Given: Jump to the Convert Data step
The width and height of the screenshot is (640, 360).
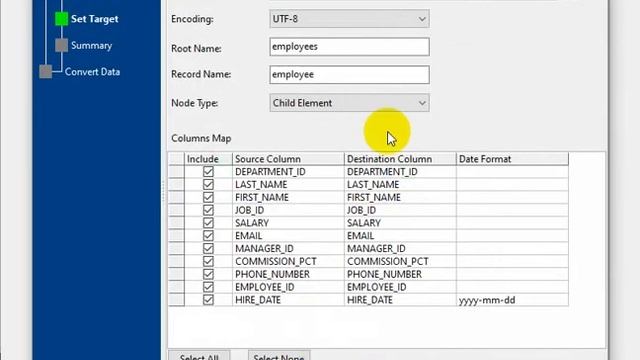Looking at the screenshot, I should point(92,72).
